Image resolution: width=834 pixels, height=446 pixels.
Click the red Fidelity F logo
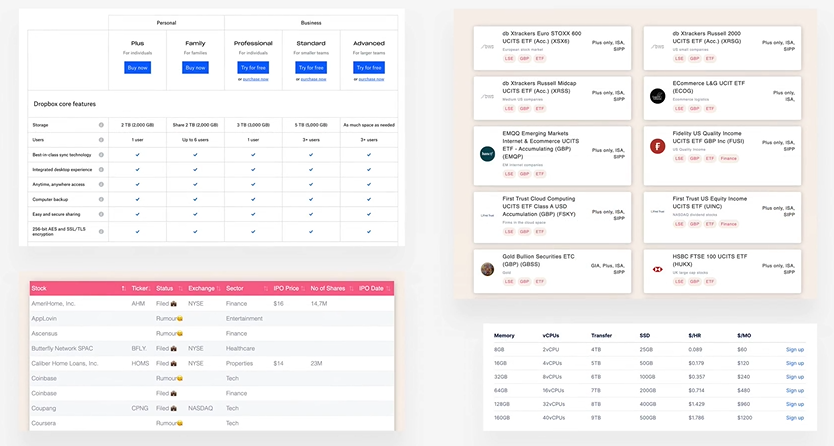point(657,146)
